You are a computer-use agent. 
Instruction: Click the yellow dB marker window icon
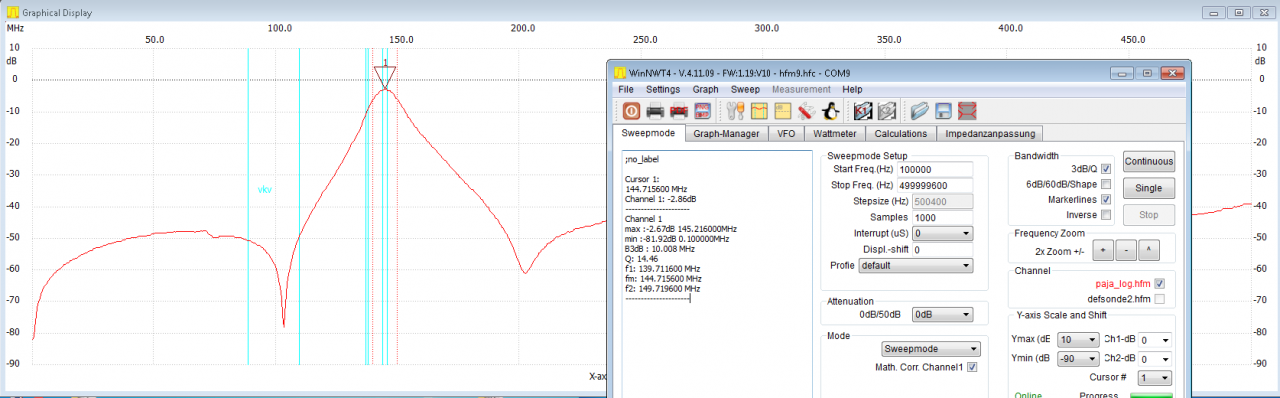tap(782, 111)
